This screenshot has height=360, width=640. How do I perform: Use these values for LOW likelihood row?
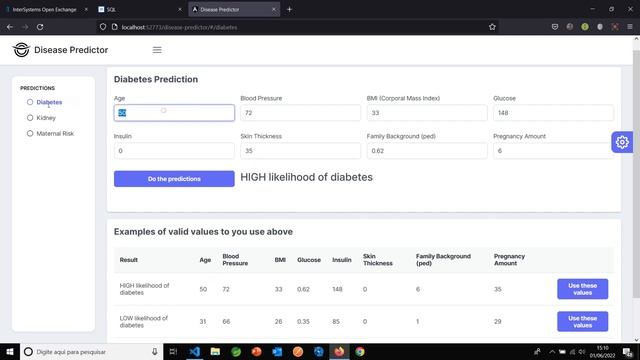[x=582, y=321]
